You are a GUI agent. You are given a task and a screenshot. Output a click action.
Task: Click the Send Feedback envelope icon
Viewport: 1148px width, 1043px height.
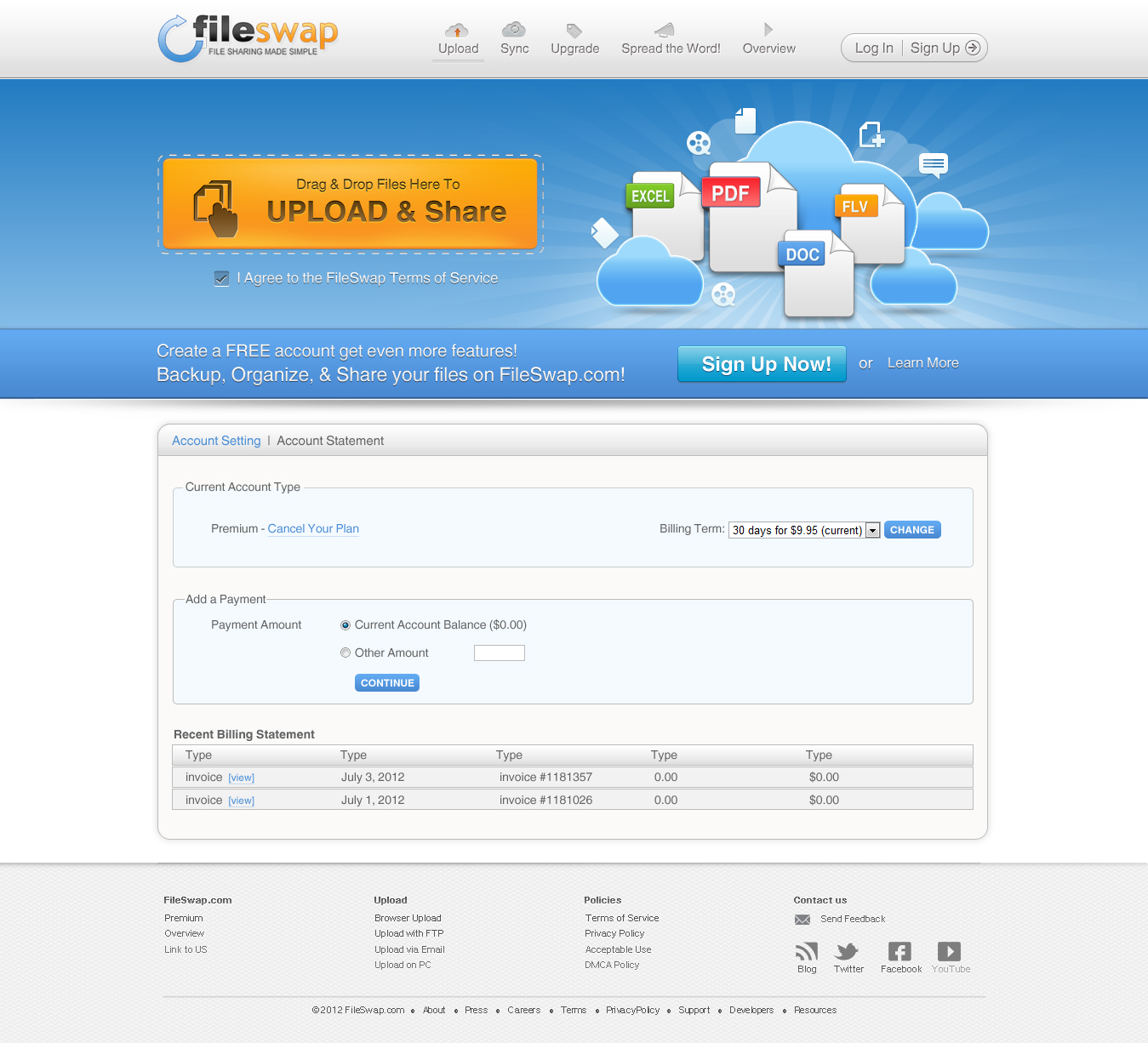(x=802, y=920)
